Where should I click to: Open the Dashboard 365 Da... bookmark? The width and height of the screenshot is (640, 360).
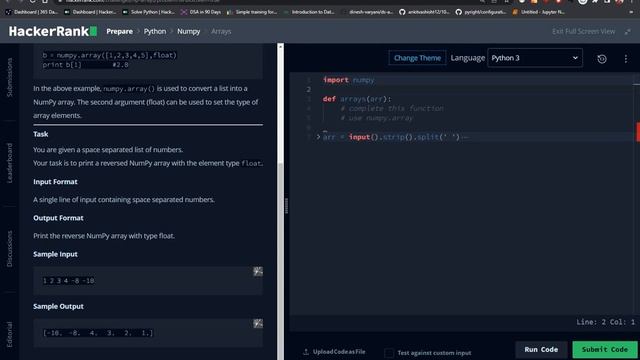coord(32,12)
